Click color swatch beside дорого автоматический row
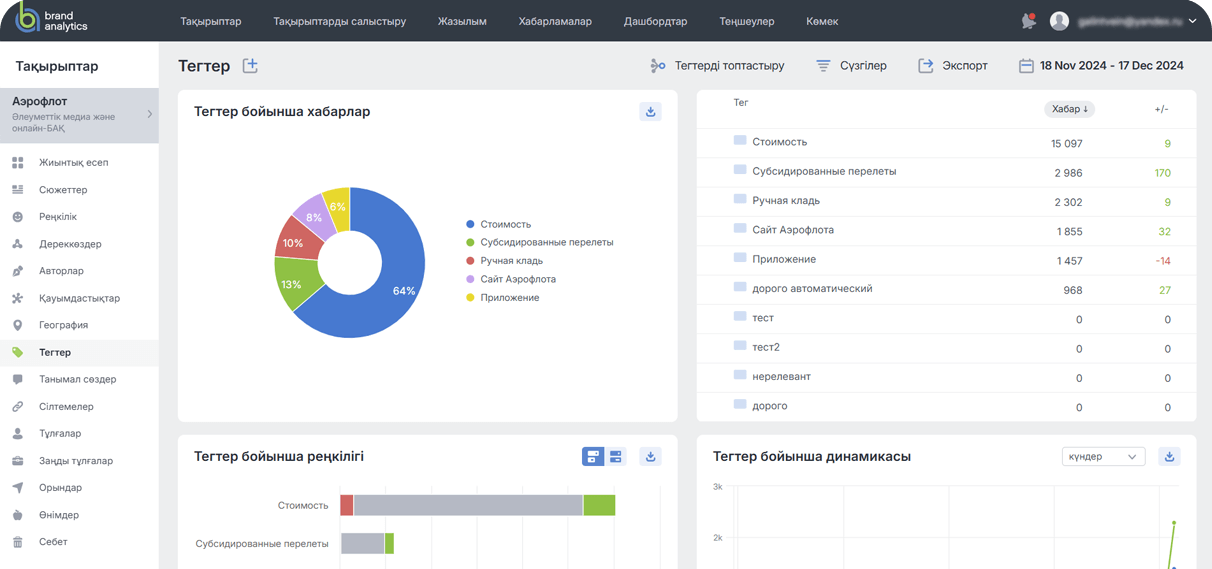Viewport: 1212px width, 569px height. [x=740, y=287]
